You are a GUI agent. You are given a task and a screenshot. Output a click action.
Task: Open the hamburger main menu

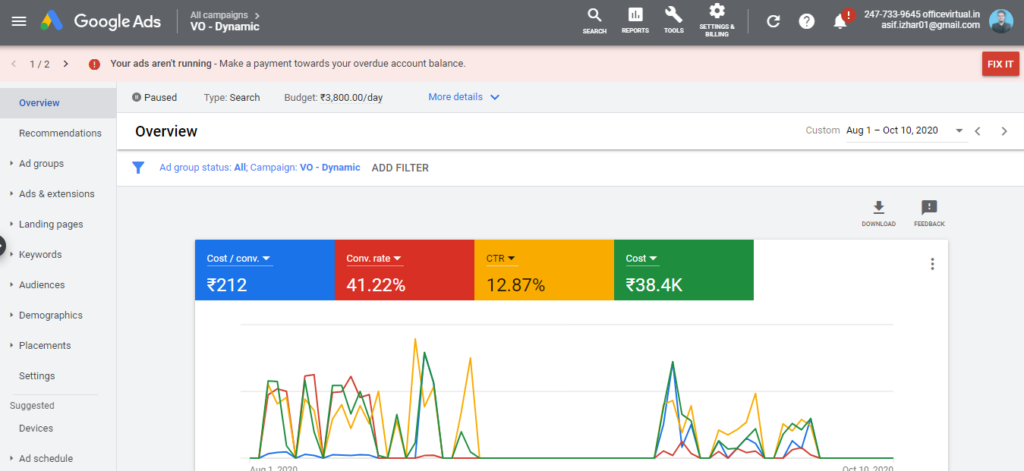click(19, 21)
